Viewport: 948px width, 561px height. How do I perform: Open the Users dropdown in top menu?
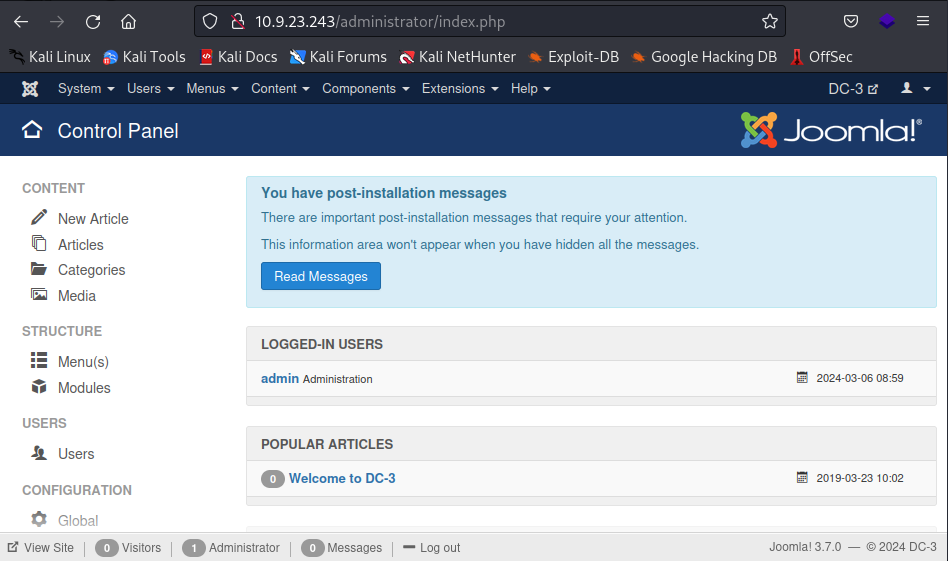(x=151, y=88)
